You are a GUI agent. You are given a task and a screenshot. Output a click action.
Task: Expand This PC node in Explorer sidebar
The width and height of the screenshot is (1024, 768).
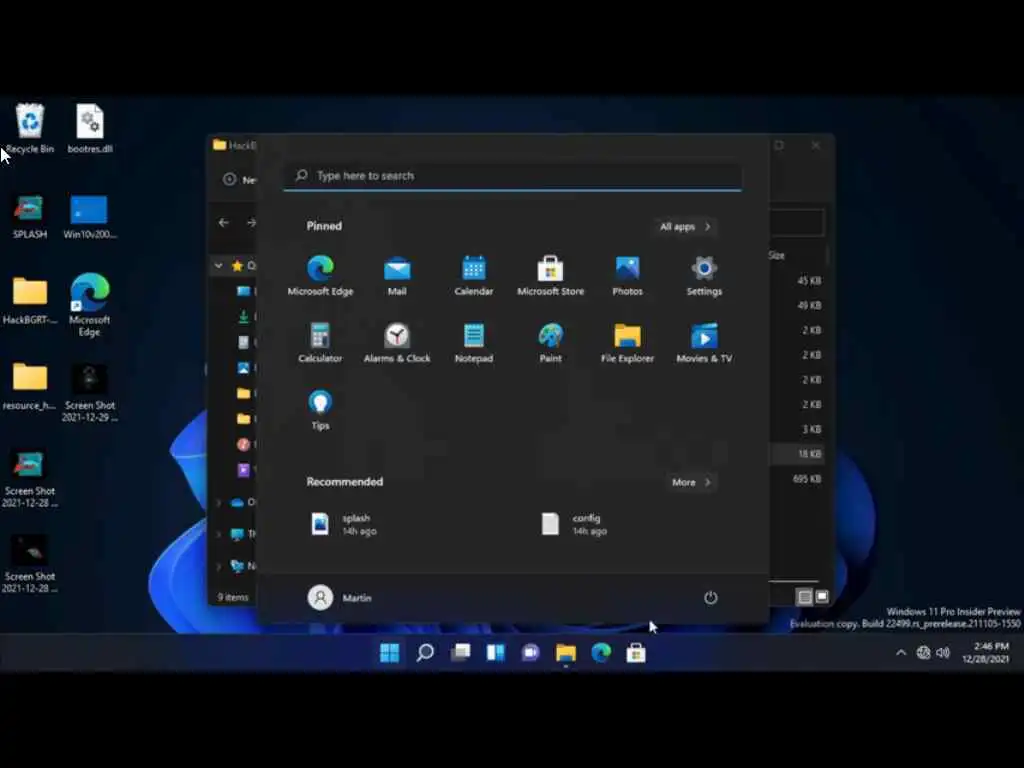(x=219, y=534)
